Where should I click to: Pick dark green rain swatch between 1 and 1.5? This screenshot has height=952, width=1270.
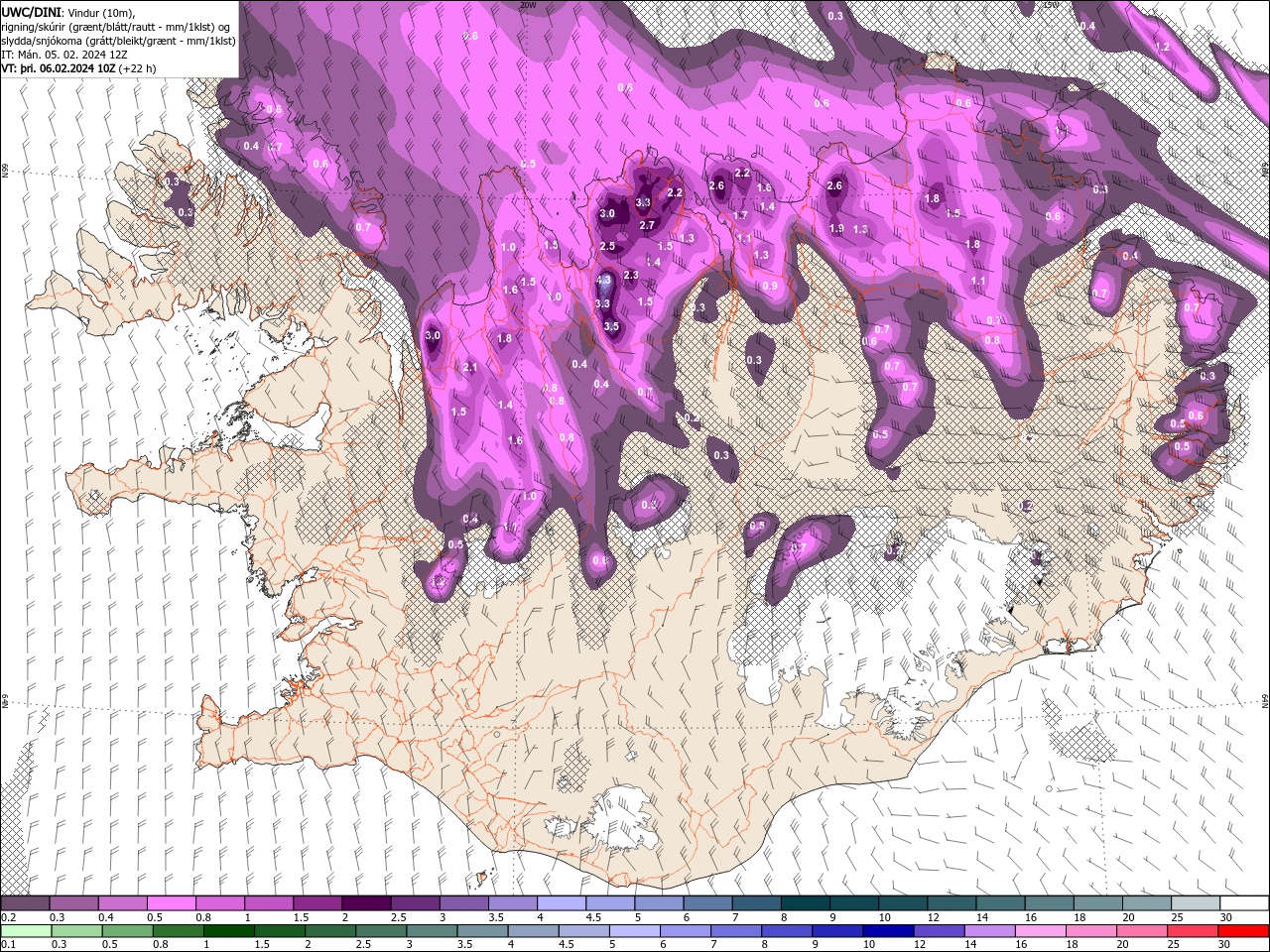pyautogui.click(x=228, y=931)
